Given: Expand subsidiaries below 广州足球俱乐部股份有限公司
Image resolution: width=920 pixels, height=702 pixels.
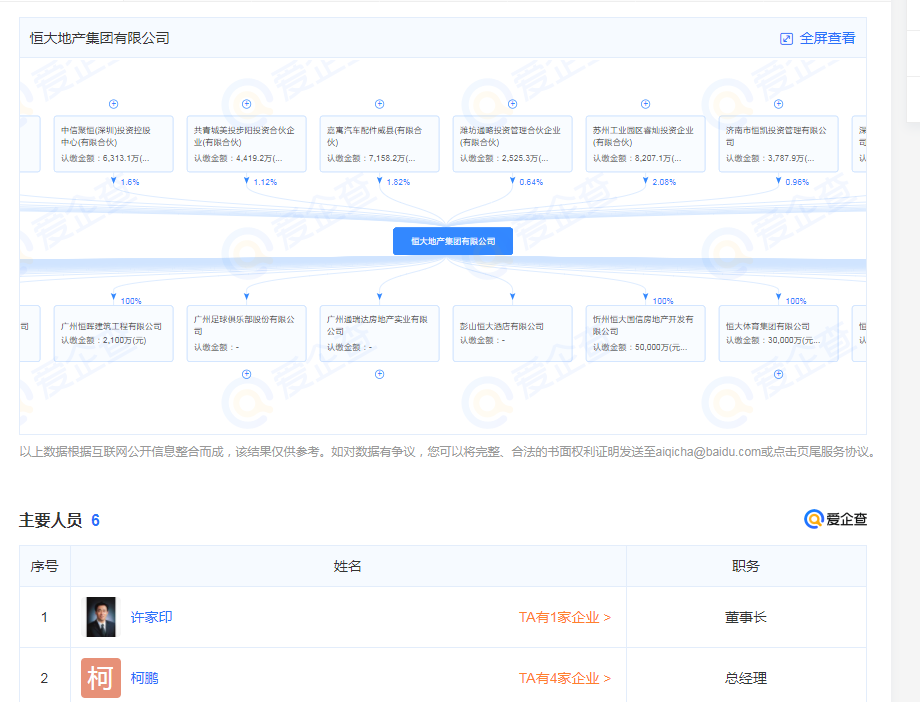Looking at the screenshot, I should (x=246, y=374).
